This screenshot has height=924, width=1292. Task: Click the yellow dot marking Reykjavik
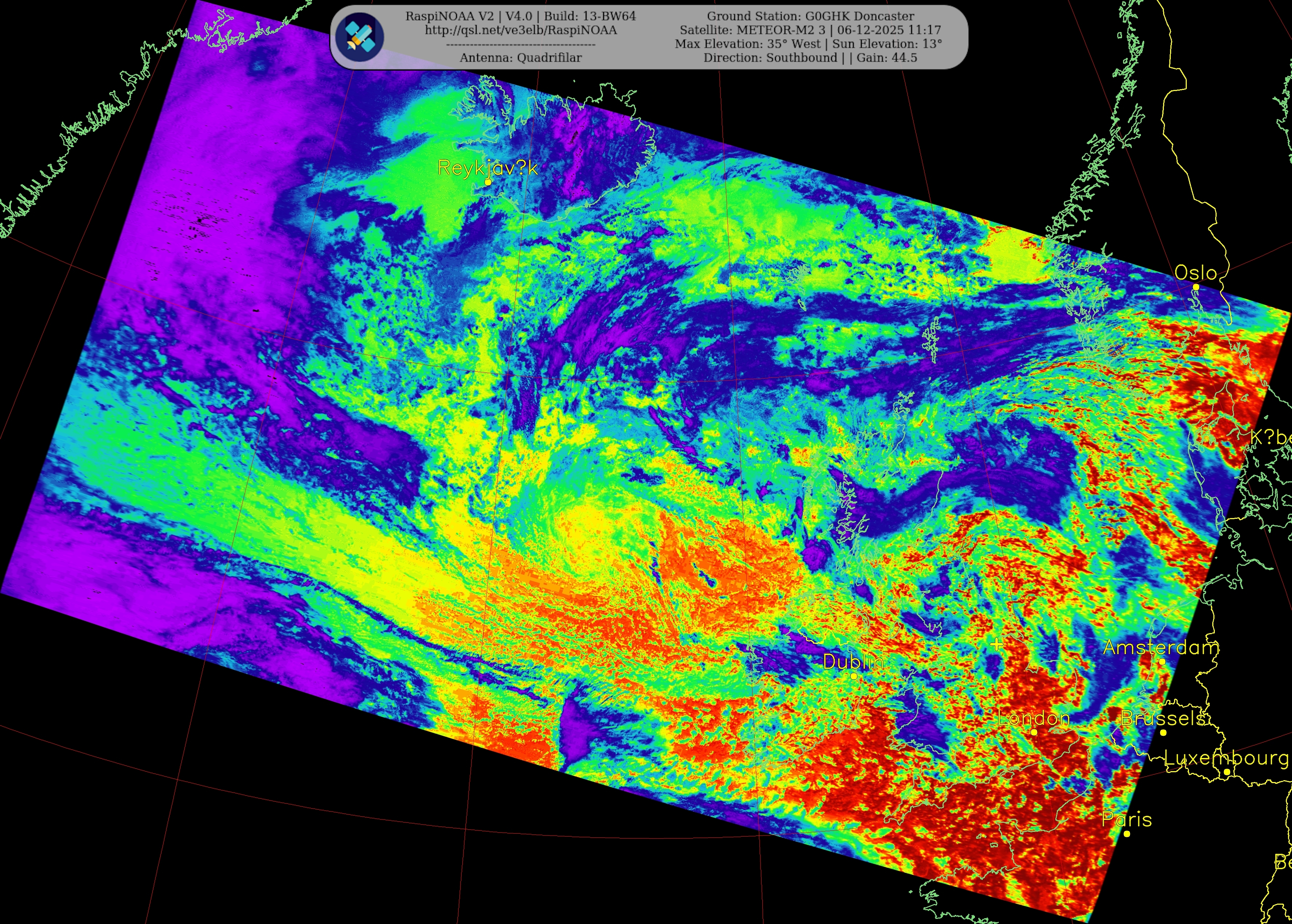point(487,182)
